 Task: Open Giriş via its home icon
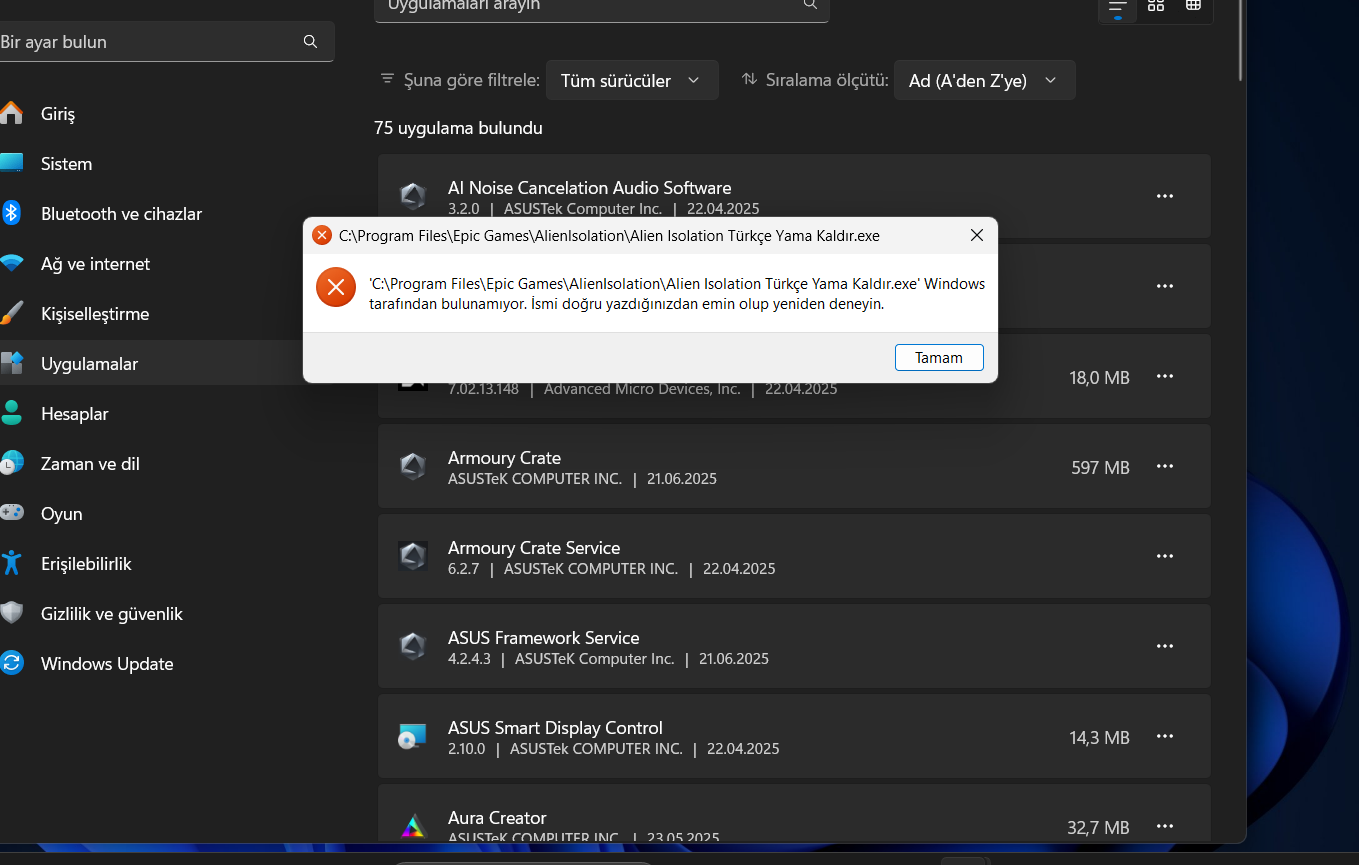pyautogui.click(x=11, y=113)
